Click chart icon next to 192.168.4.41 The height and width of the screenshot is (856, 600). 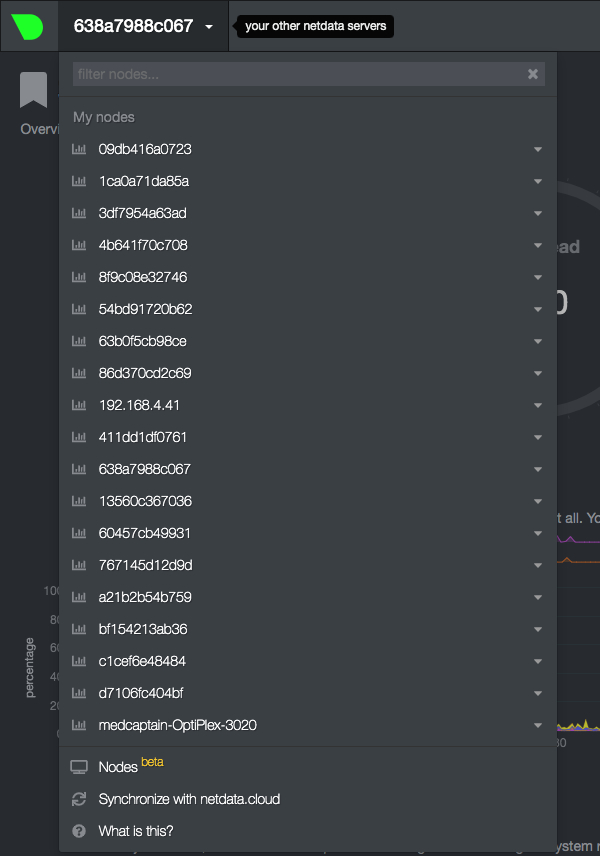[x=79, y=405]
